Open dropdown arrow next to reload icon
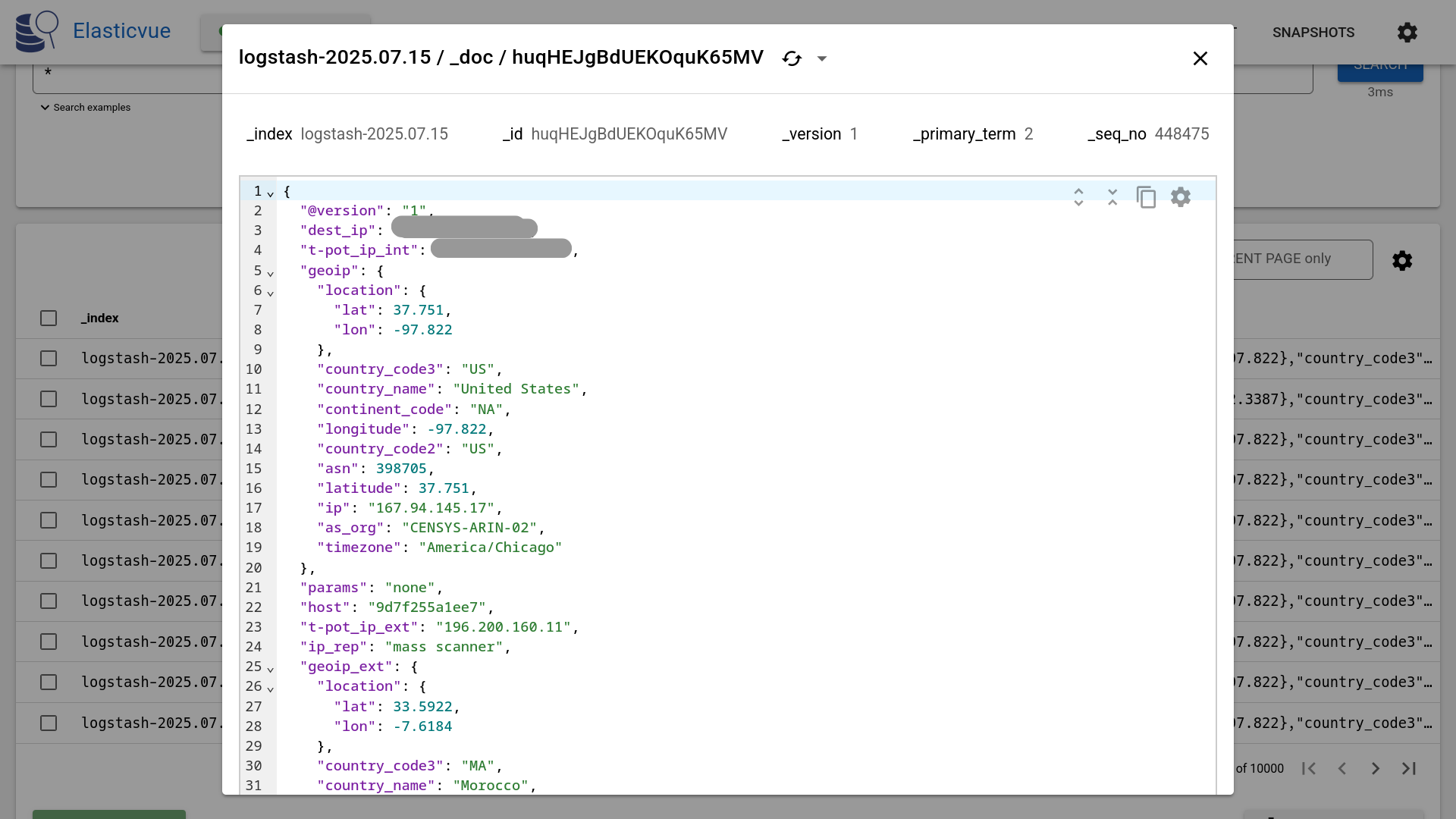Viewport: 1456px width, 819px height. [822, 58]
